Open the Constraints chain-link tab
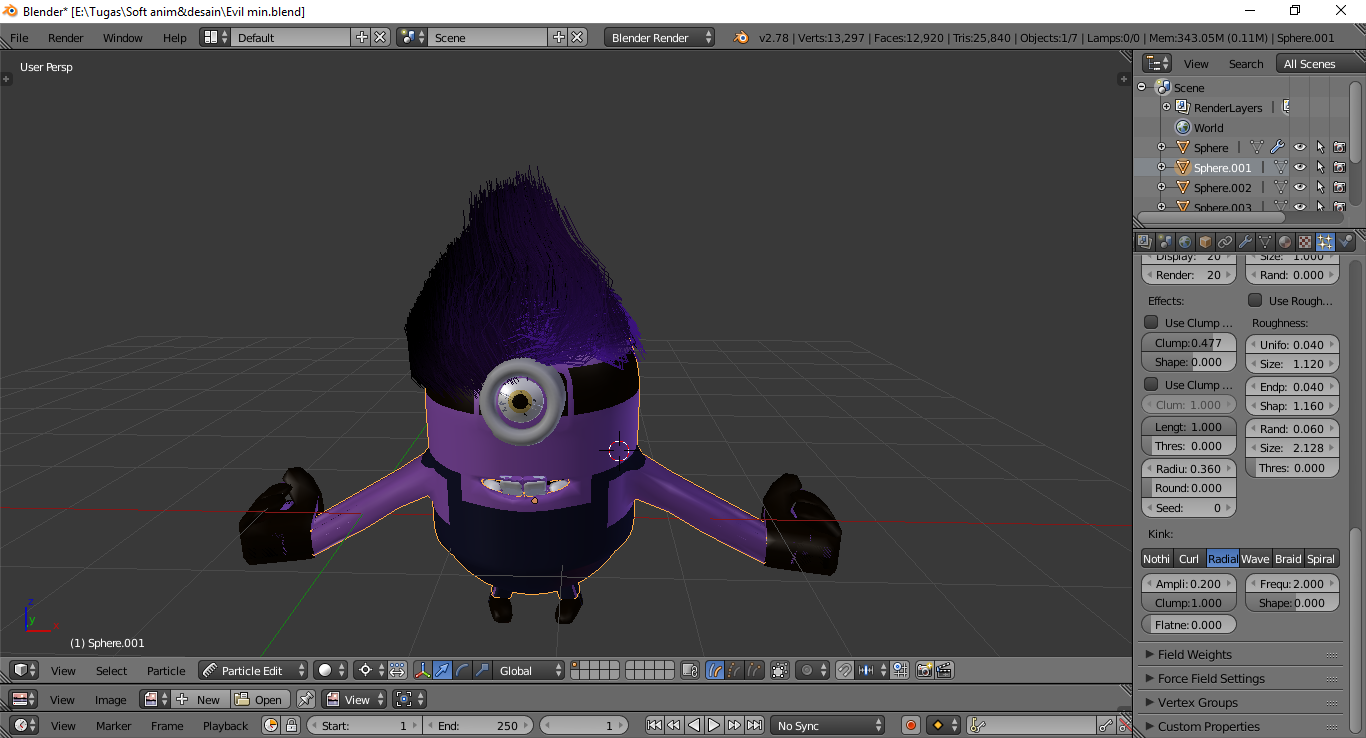 [1225, 242]
